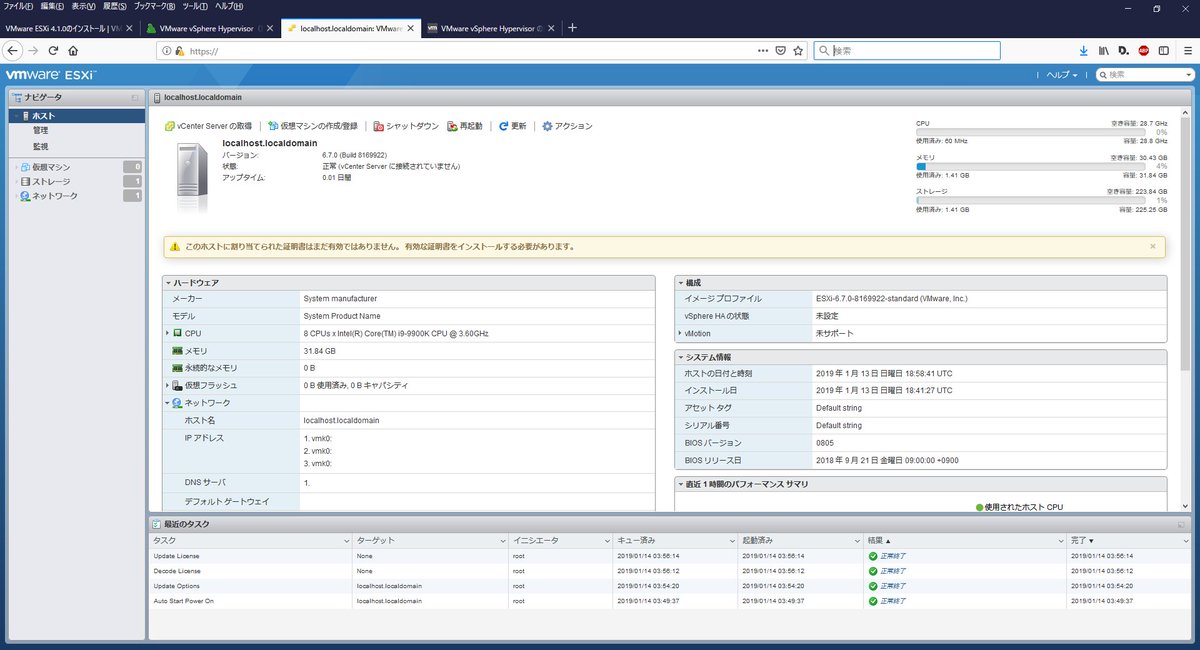Expand the ネットワーク navigator arrow
The image size is (1200, 650).
(x=15, y=196)
